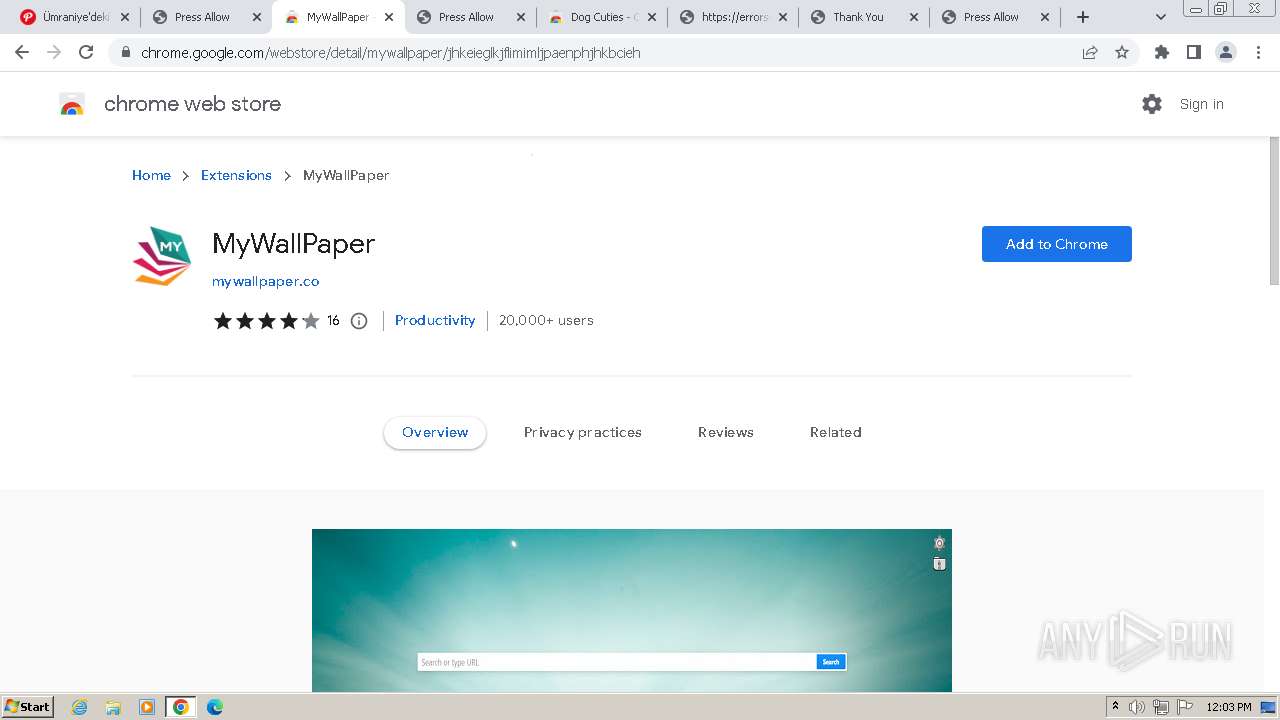Open the Extensions puzzle icon
The image size is (1280, 720).
click(1161, 52)
